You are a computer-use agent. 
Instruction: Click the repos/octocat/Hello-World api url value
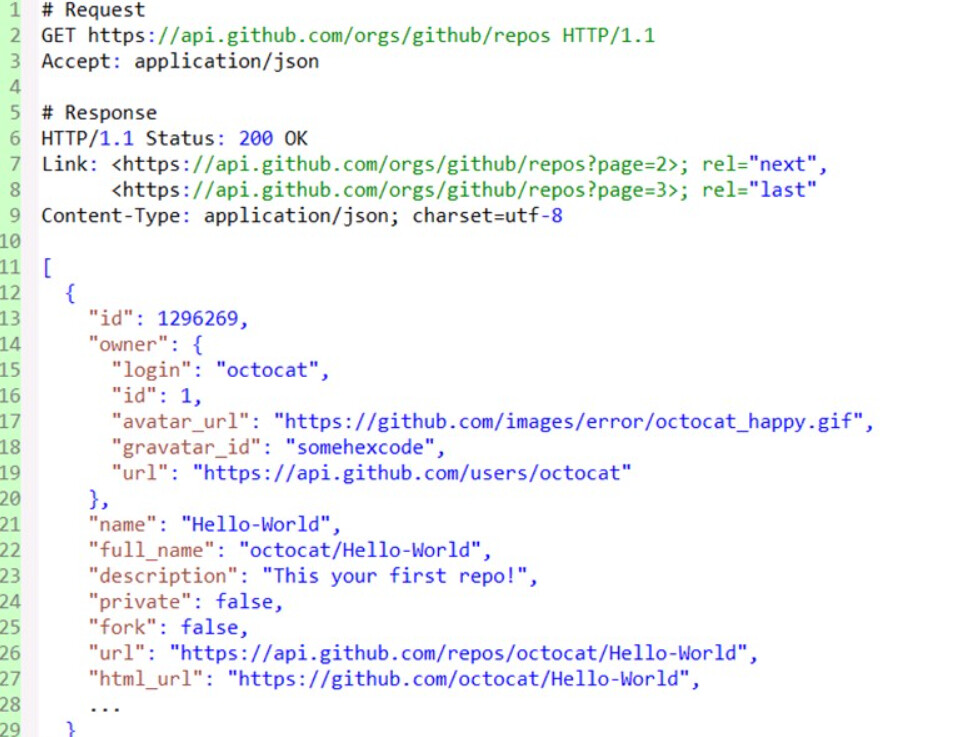458,653
